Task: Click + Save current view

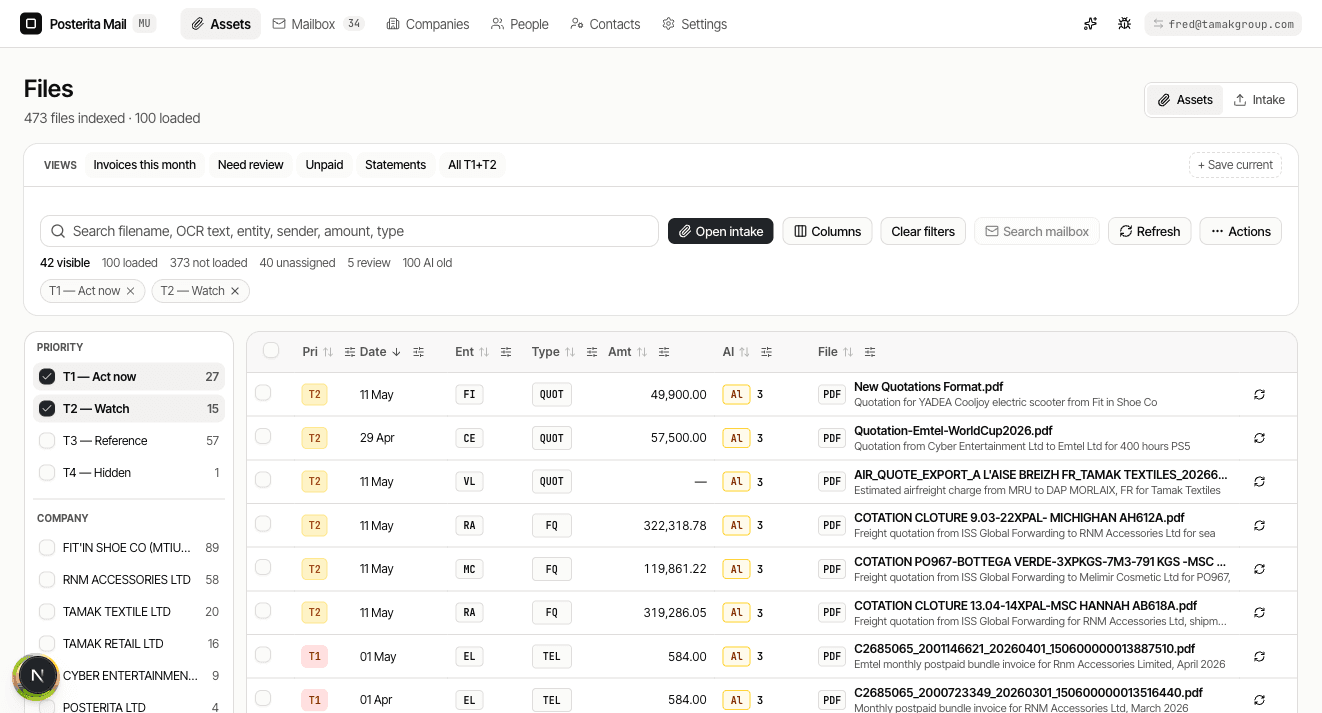Action: point(1235,165)
